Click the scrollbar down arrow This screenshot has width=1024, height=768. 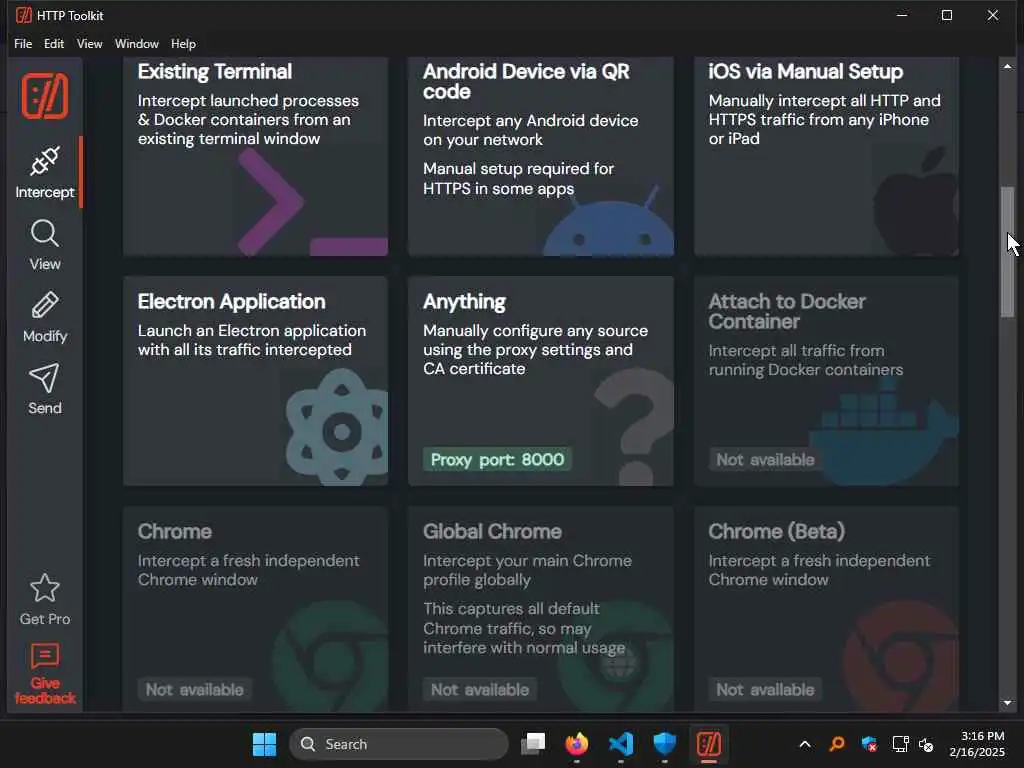(1008, 703)
